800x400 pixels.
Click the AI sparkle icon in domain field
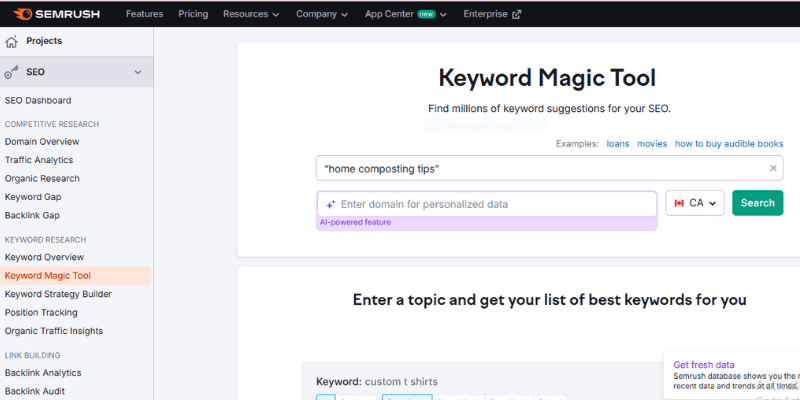point(331,205)
